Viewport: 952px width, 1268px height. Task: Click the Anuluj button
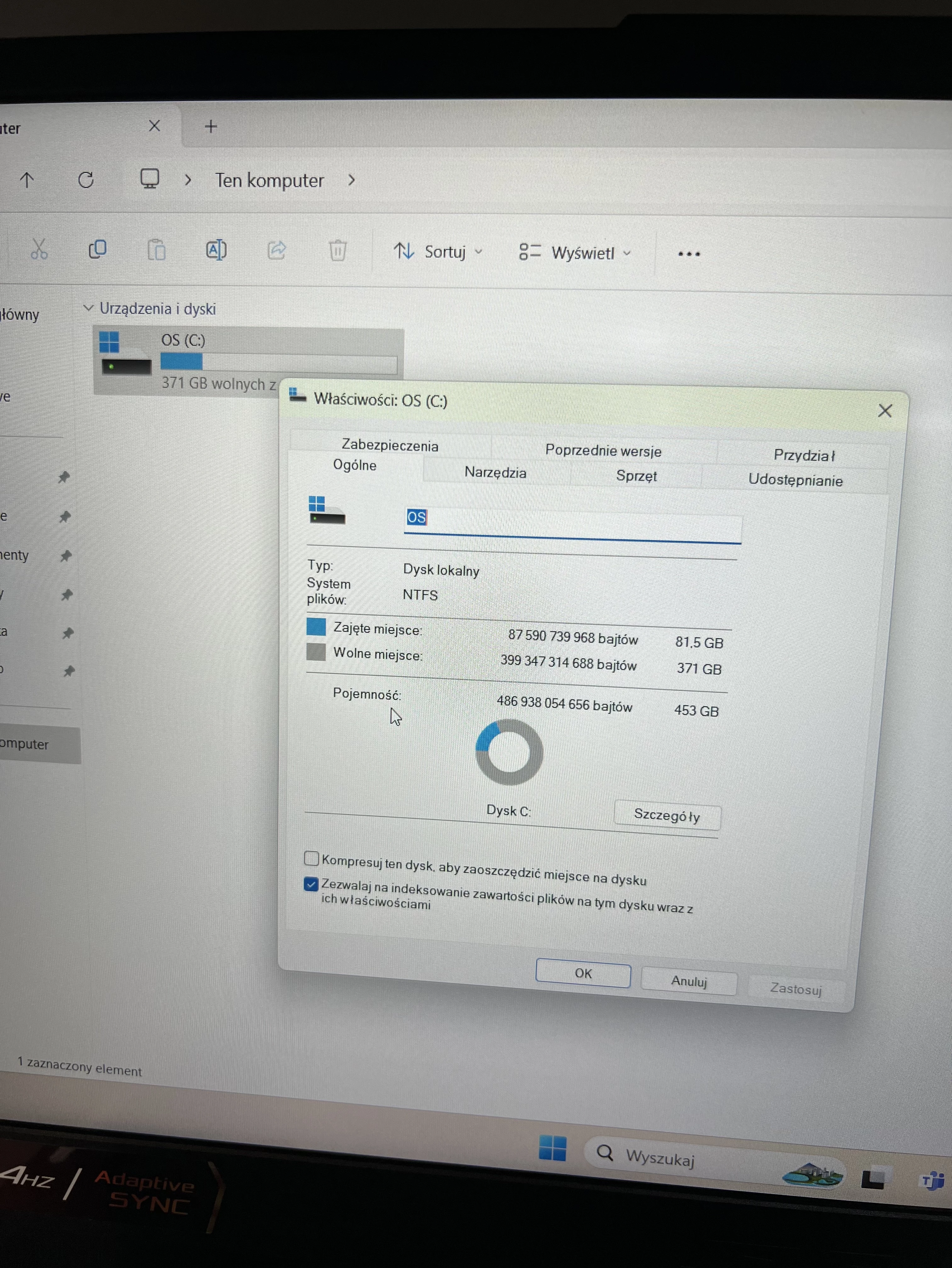[x=689, y=981]
